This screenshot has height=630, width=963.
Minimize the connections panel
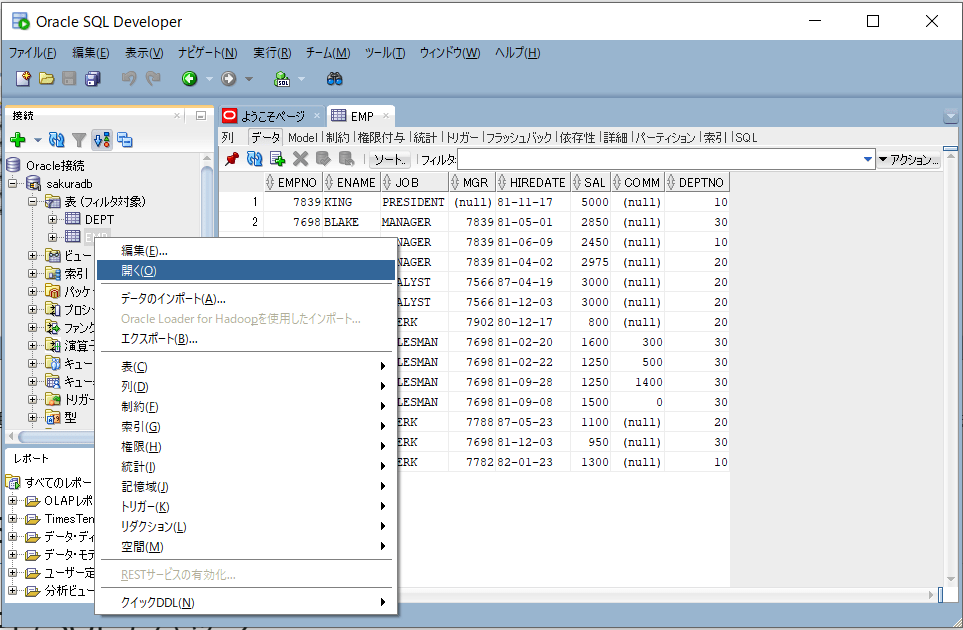pyautogui.click(x=201, y=115)
